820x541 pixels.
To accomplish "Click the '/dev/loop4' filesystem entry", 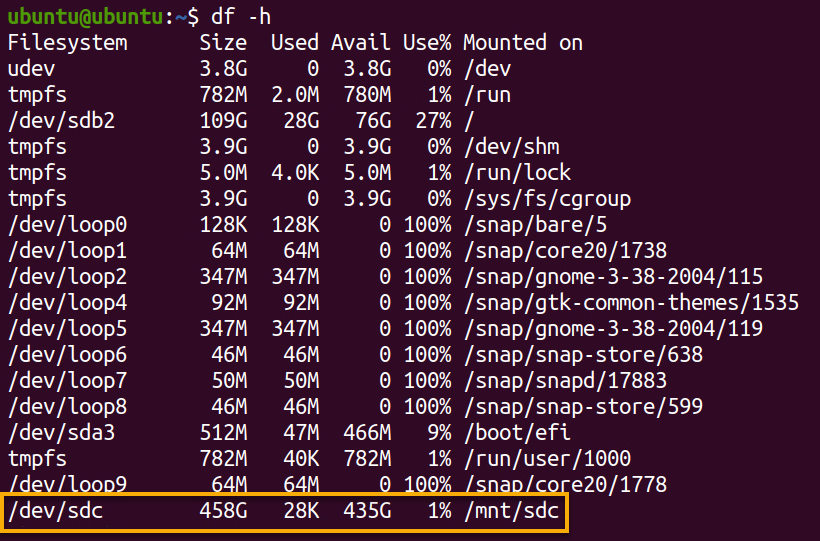I will pos(67,303).
